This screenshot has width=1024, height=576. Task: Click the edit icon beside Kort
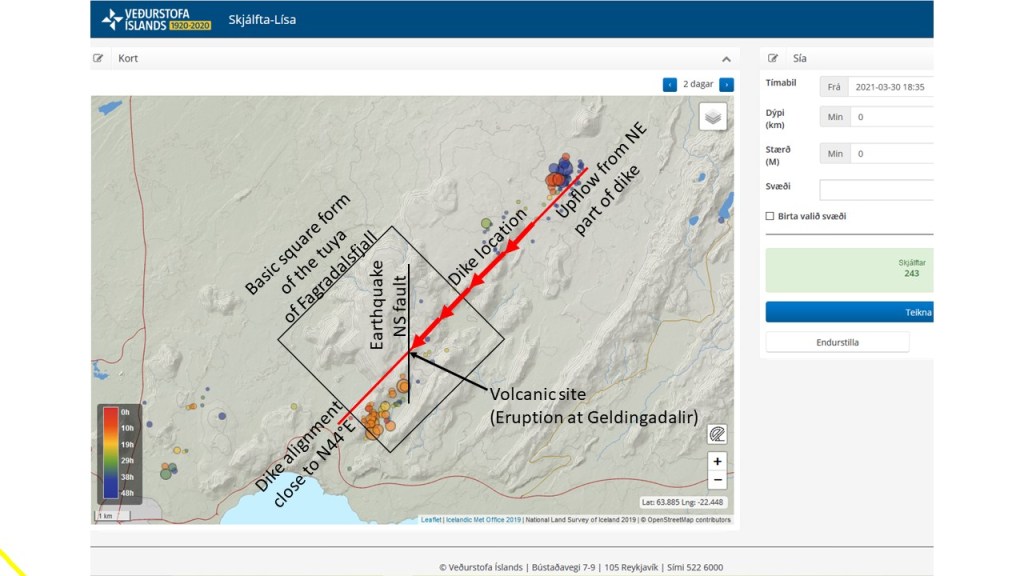pos(99,59)
